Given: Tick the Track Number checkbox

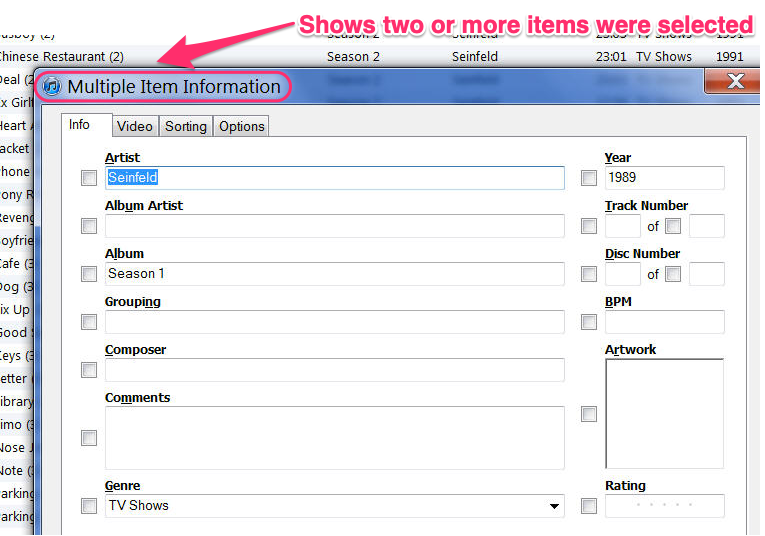Looking at the screenshot, I should [x=589, y=226].
